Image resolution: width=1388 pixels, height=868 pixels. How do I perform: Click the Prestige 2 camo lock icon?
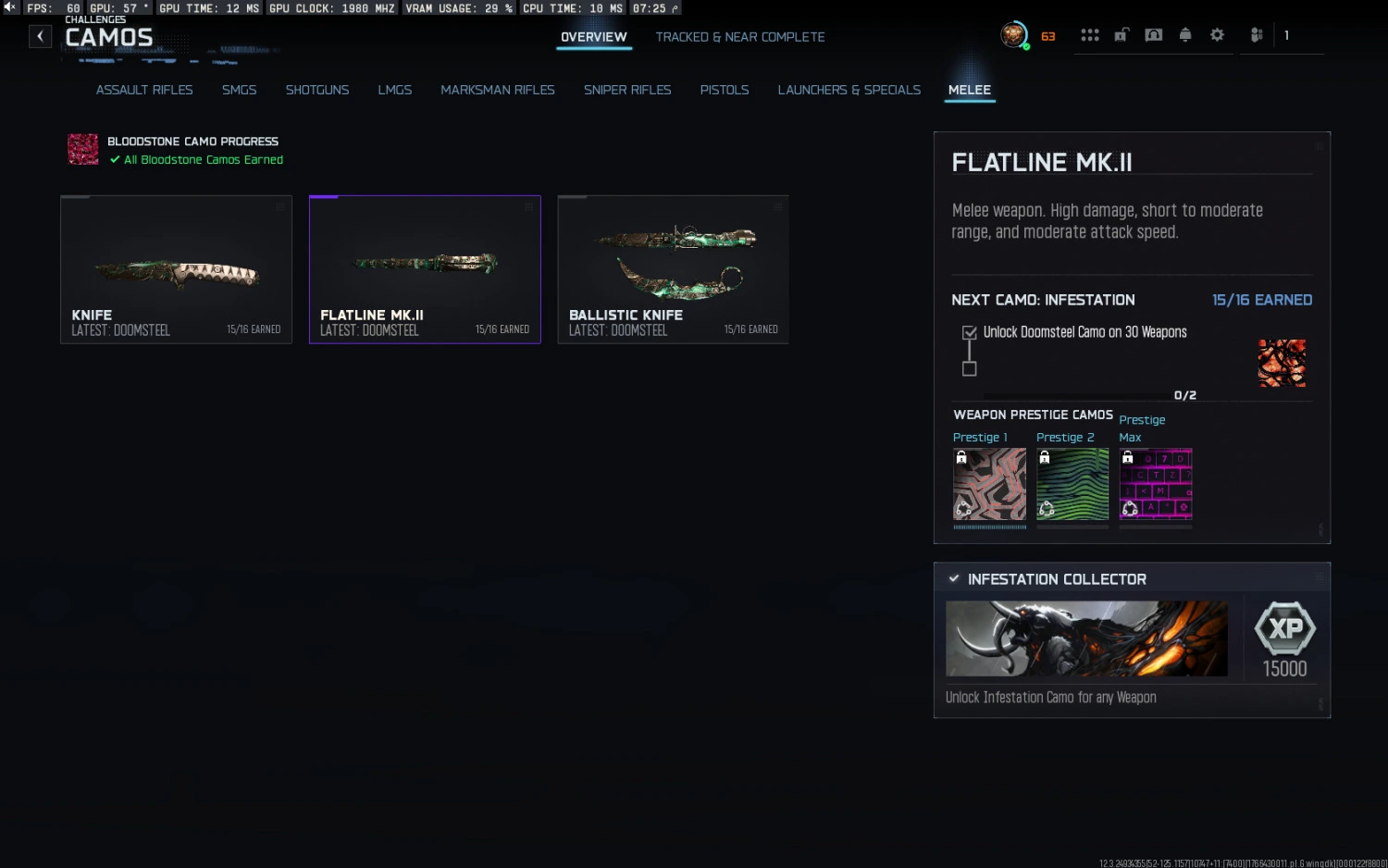1045,457
